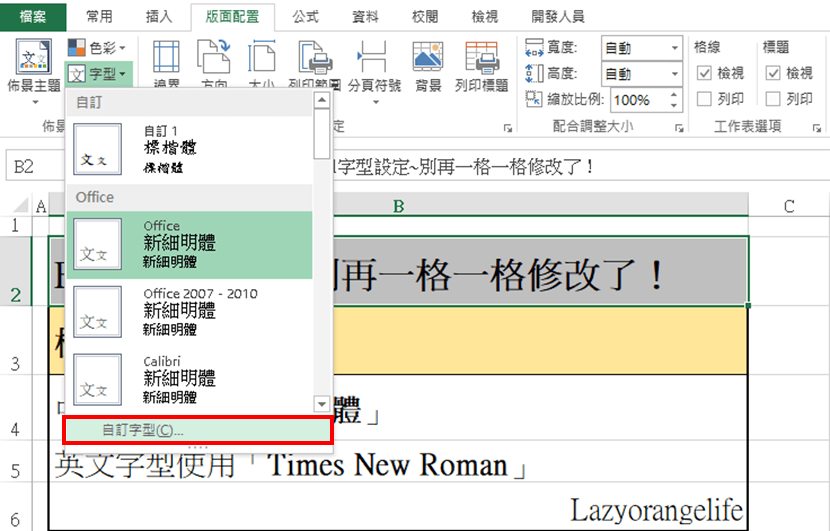Screen dimensions: 830x531
Task: Click the 列印標題 print titles icon
Action: pyautogui.click(x=481, y=62)
